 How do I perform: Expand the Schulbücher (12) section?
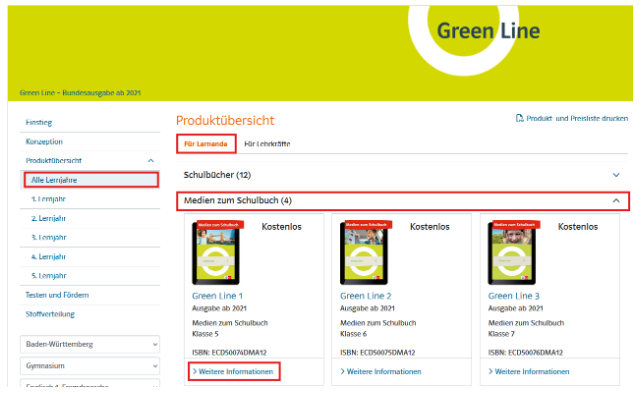(616, 175)
